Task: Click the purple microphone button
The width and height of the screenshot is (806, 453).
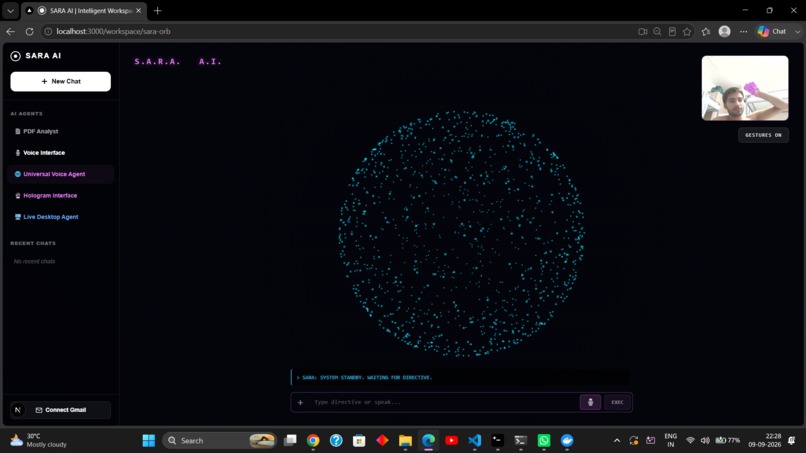Action: point(590,402)
